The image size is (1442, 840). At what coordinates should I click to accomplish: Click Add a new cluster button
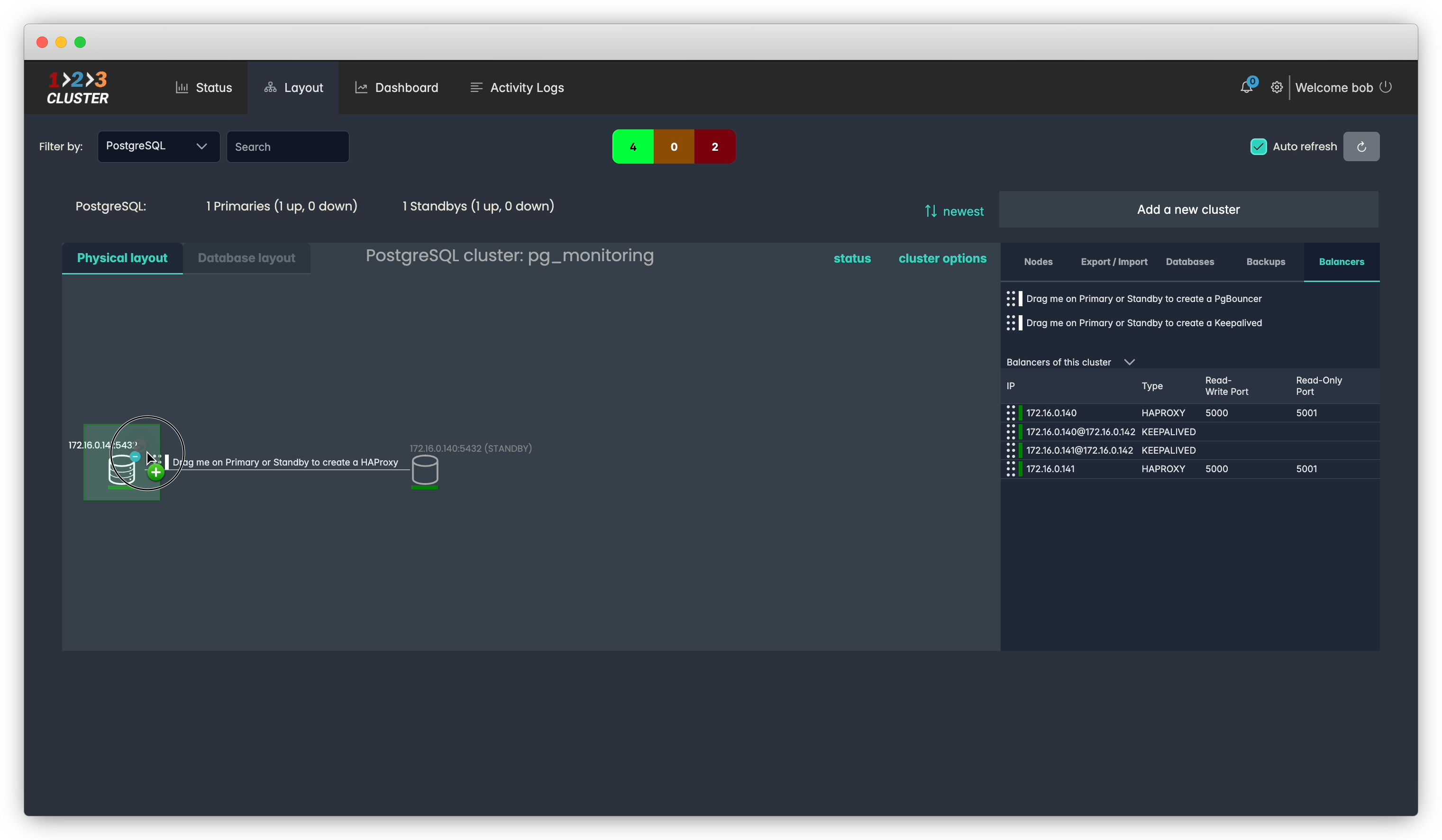[1188, 210]
